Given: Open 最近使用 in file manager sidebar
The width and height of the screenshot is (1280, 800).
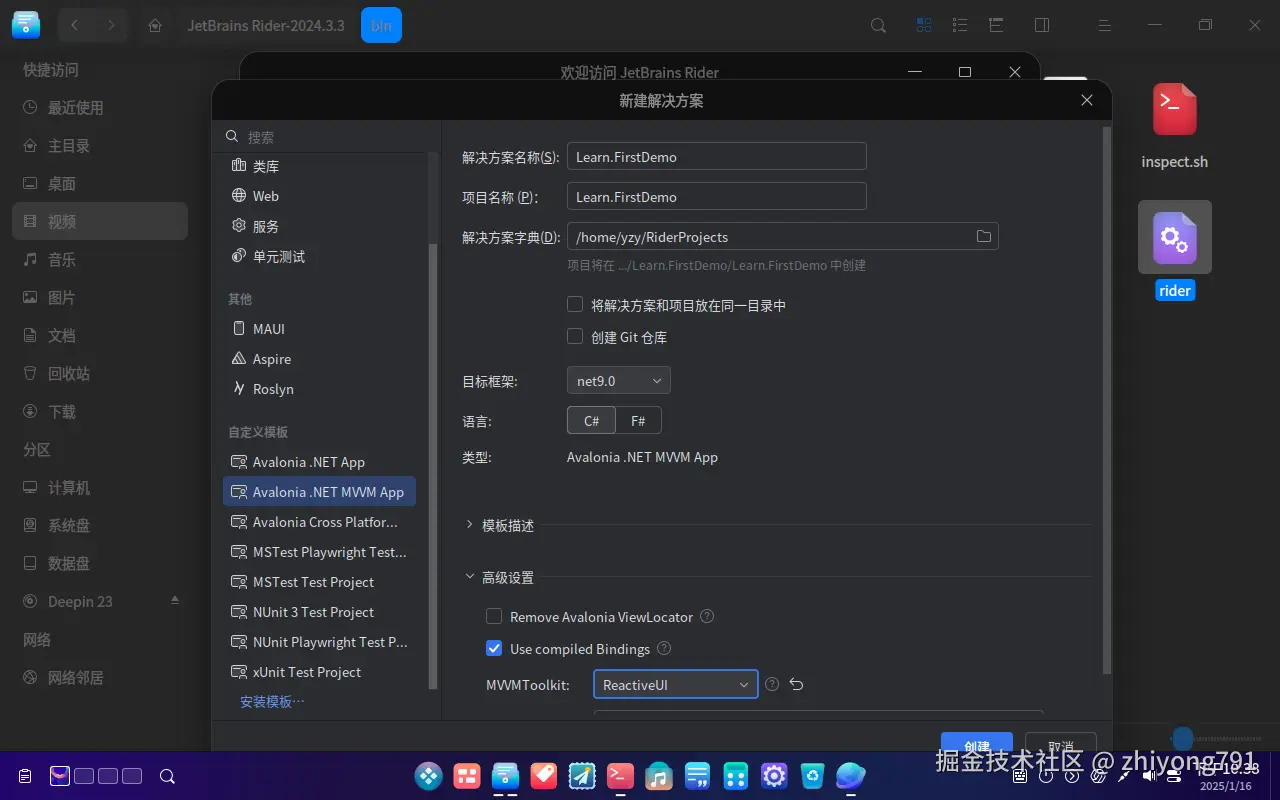Looking at the screenshot, I should [x=100, y=107].
